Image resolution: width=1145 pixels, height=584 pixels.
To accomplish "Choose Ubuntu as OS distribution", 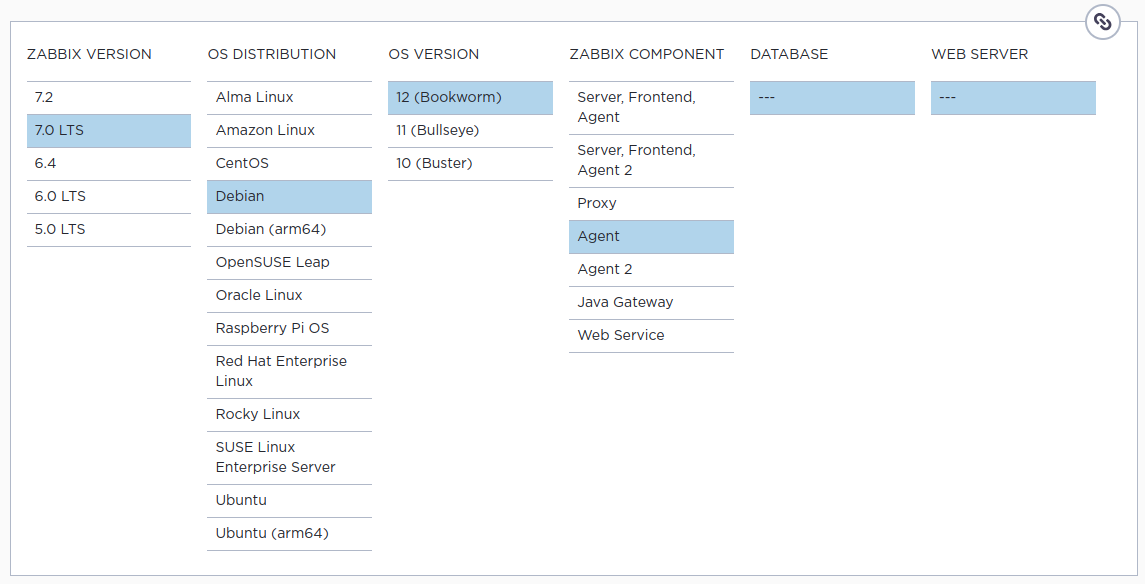I will coord(289,500).
